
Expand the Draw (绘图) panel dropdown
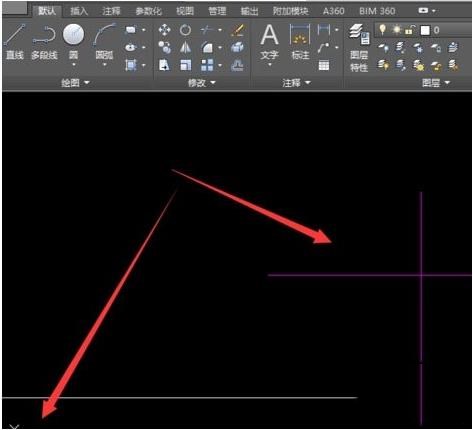pos(75,83)
